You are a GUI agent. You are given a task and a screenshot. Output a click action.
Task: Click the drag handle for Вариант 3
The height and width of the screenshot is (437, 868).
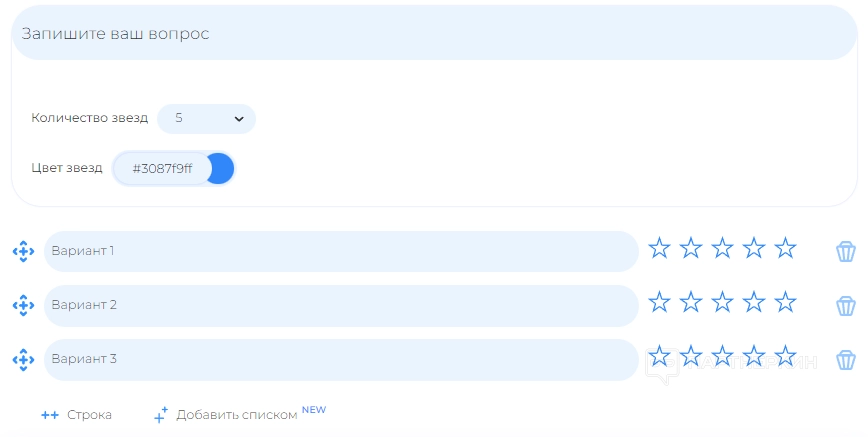click(23, 359)
